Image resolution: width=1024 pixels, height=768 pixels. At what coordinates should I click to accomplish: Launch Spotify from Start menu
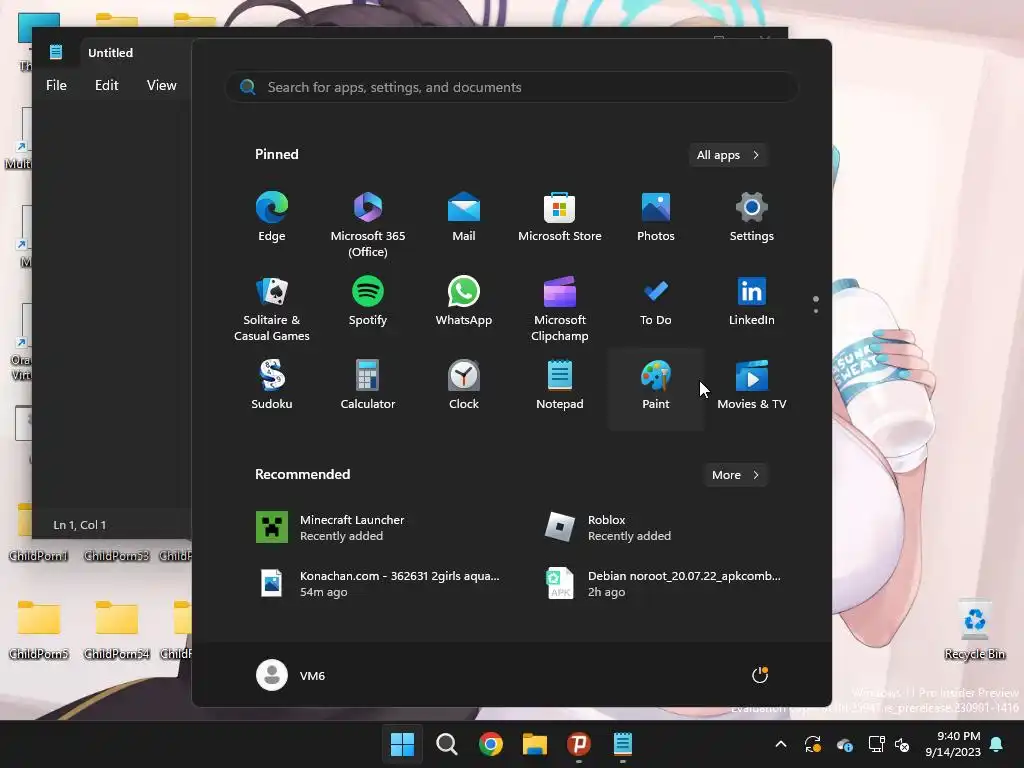click(368, 301)
